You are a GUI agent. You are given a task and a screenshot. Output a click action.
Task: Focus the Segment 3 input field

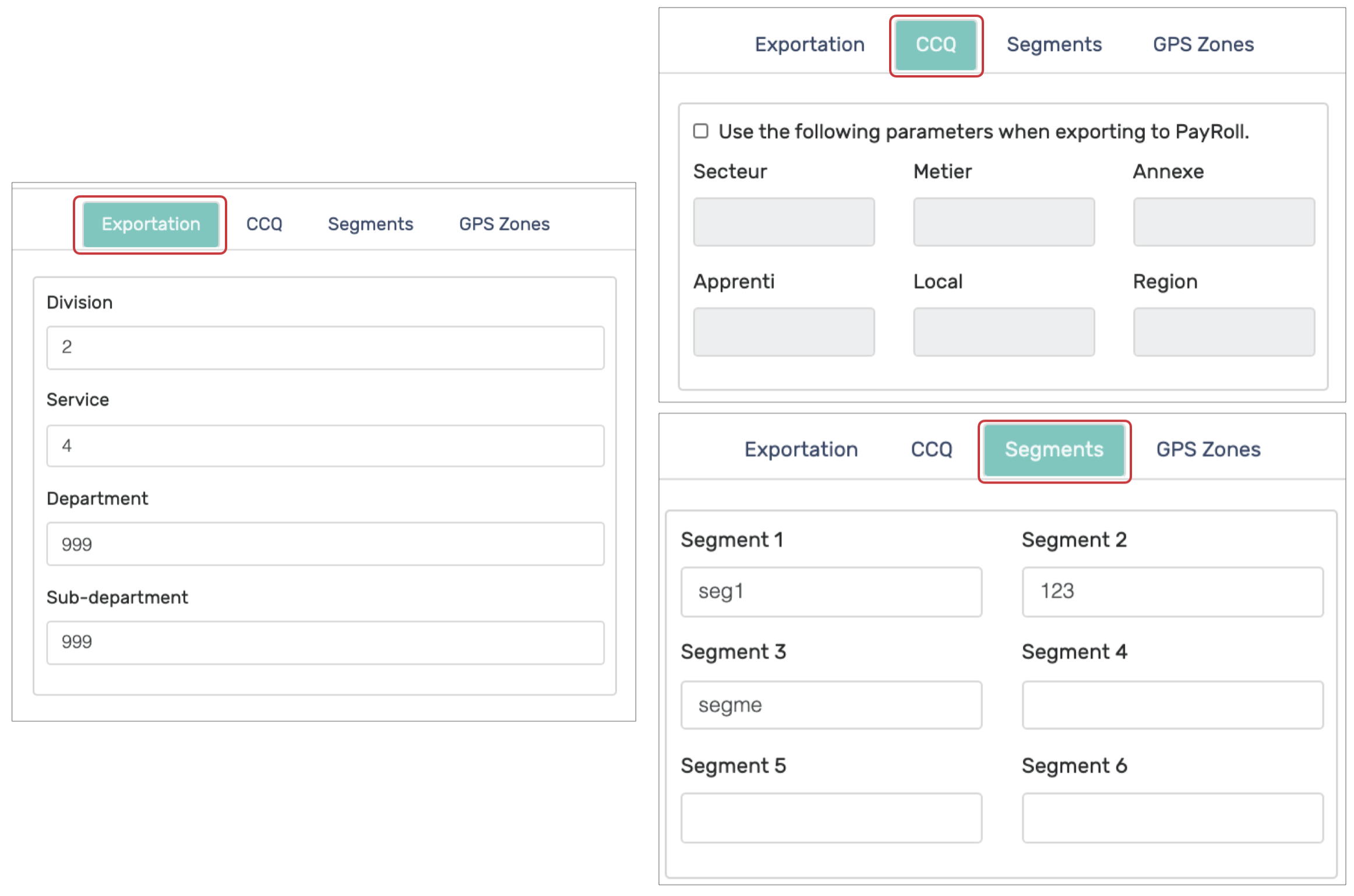tap(831, 705)
